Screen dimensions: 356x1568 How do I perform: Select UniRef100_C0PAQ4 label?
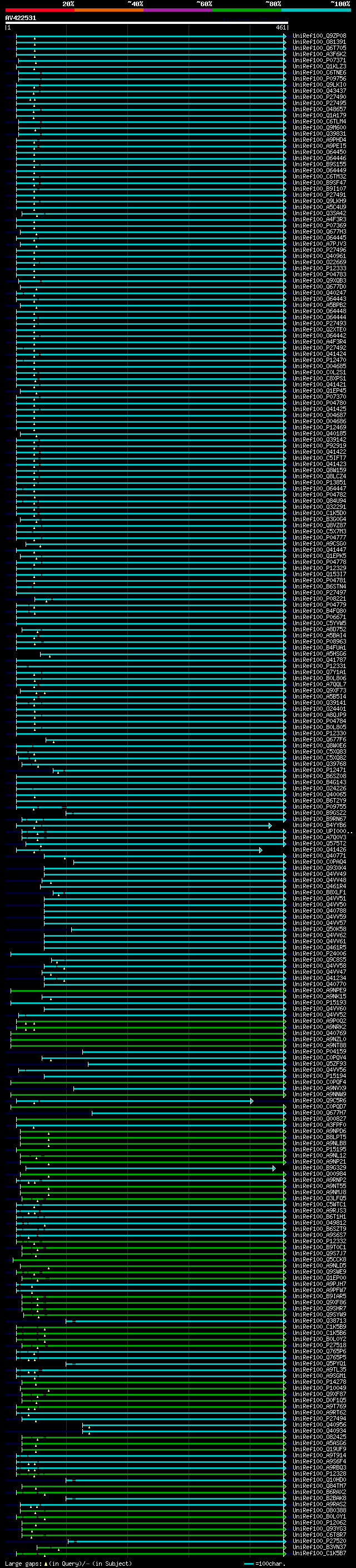[x=319, y=862]
